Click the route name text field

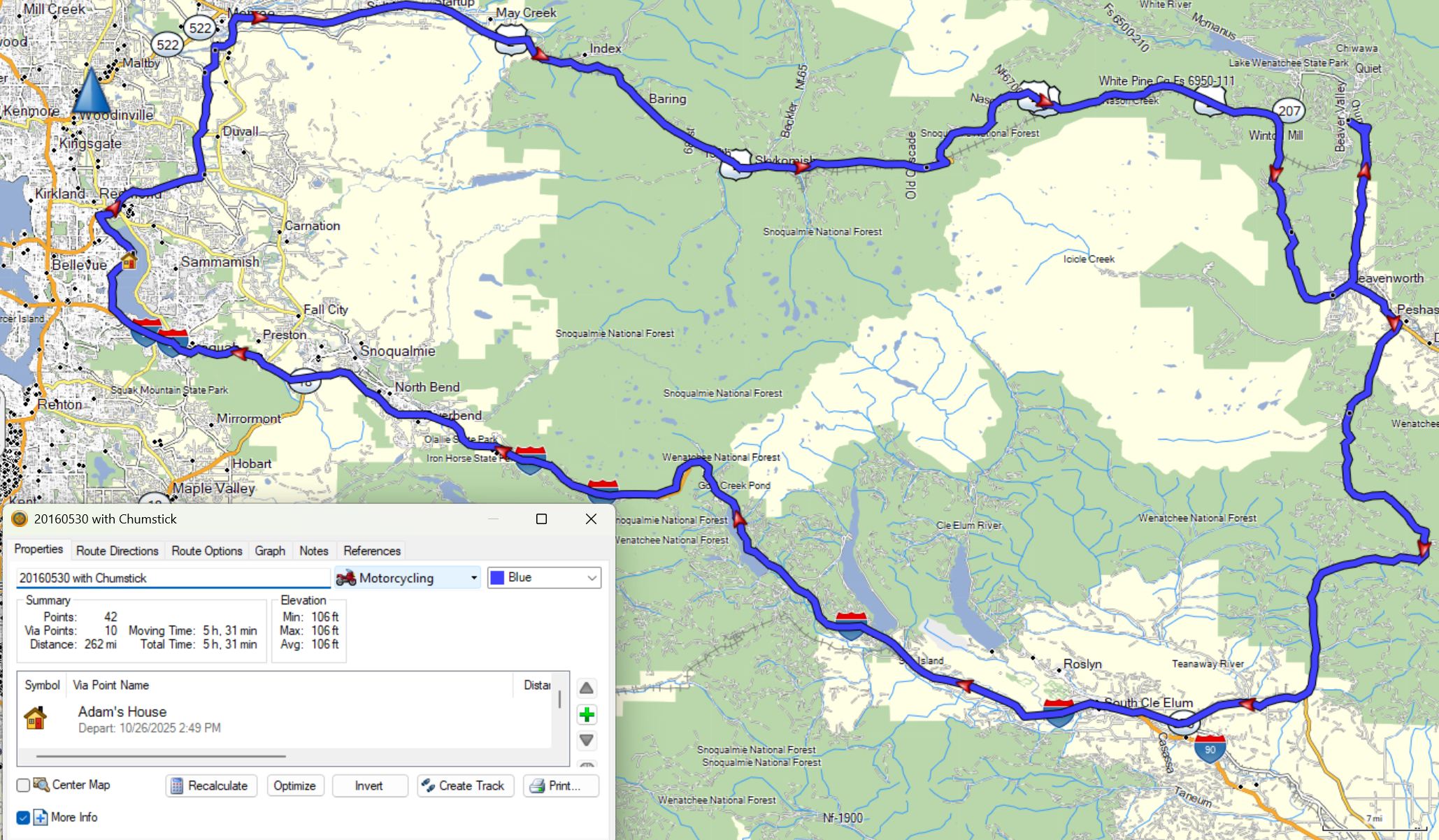(173, 578)
